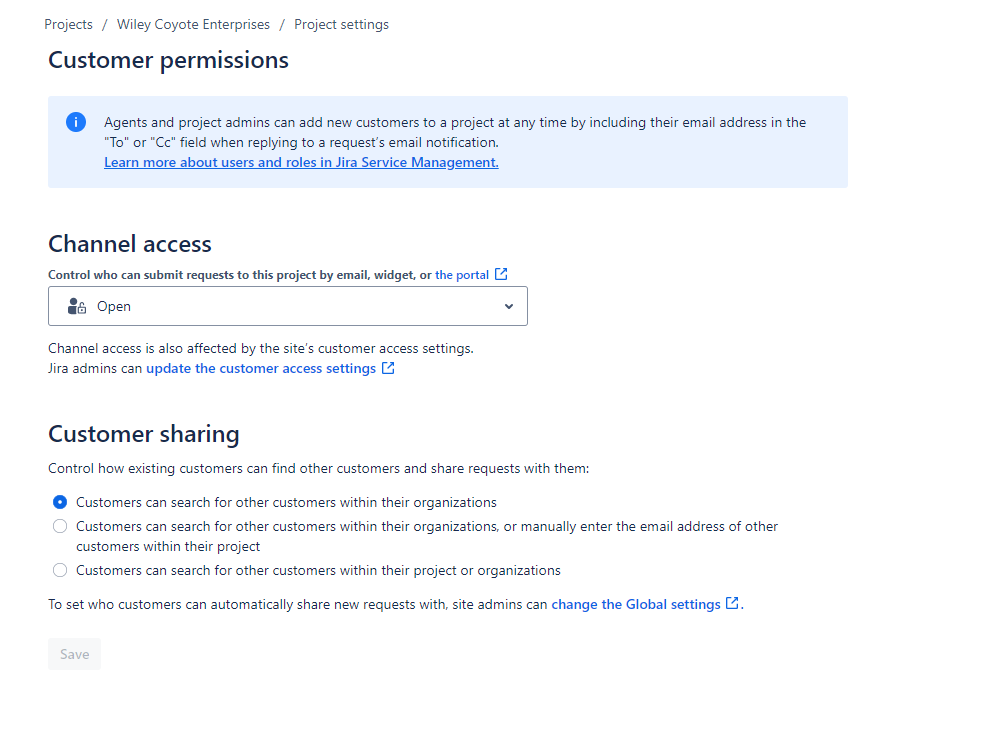Open 'change the Global settings' link
Image resolution: width=997 pixels, height=738 pixels.
click(636, 604)
